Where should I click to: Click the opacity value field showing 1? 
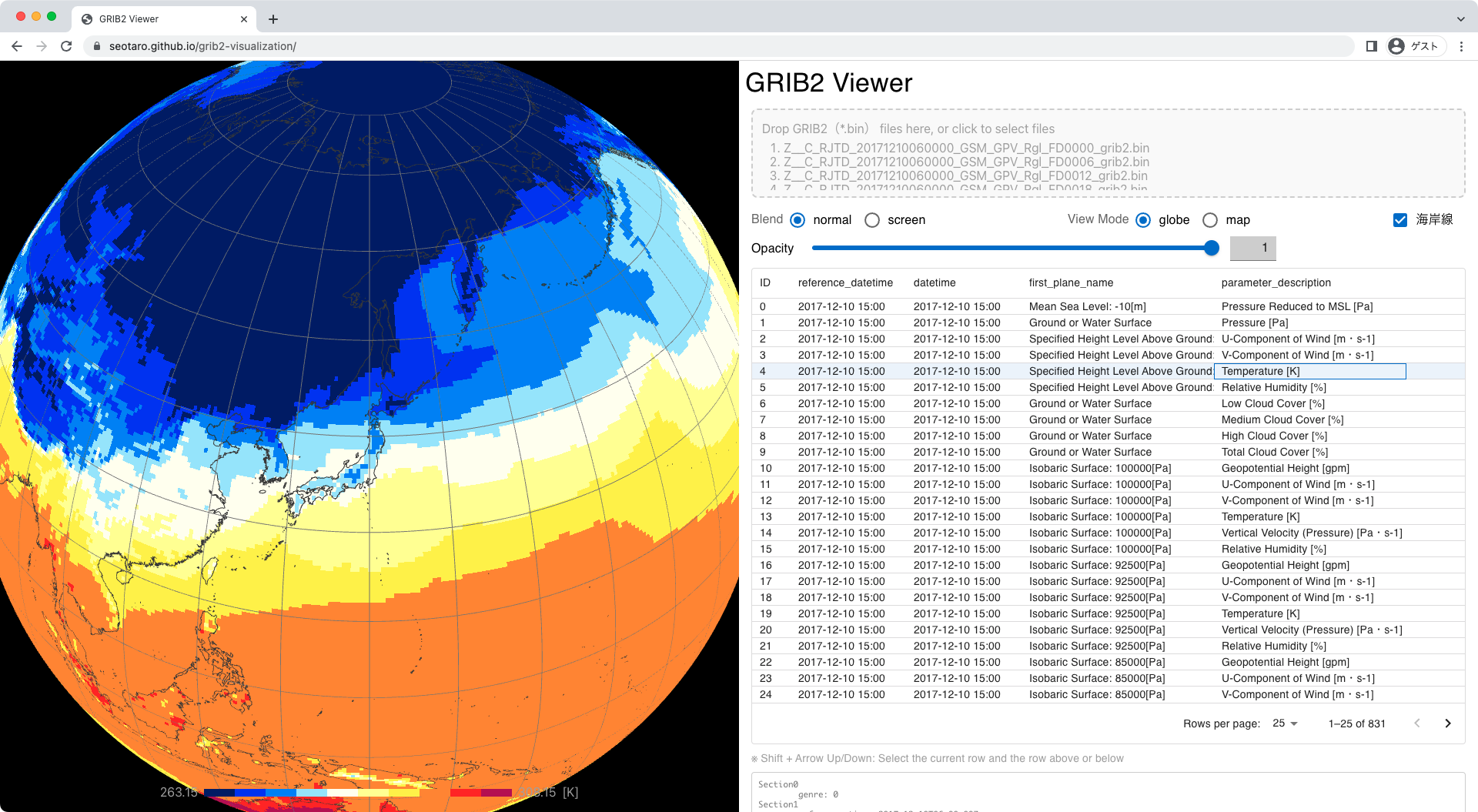click(1253, 248)
